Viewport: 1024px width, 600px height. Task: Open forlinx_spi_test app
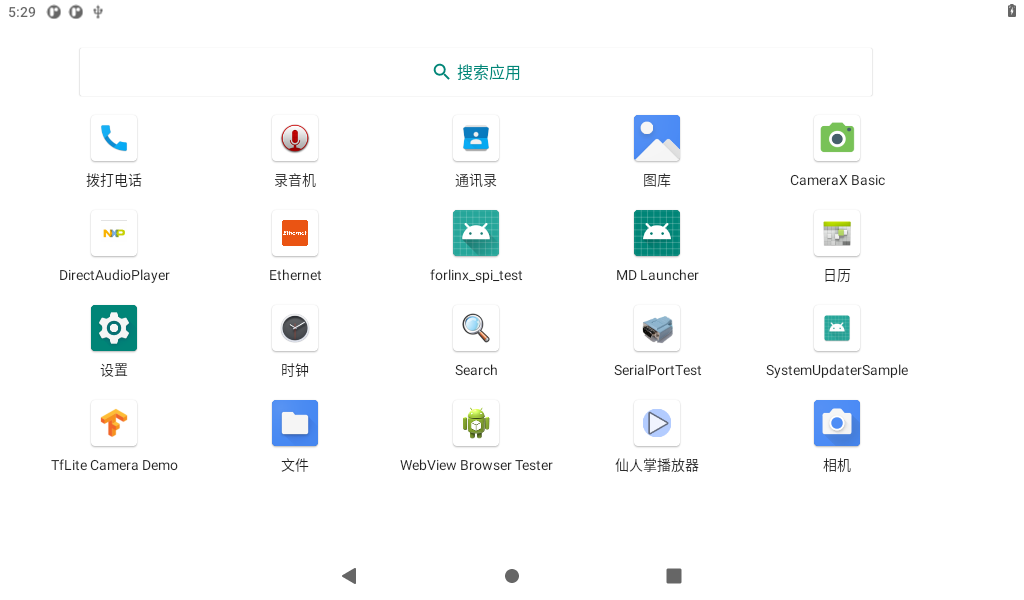(x=476, y=233)
